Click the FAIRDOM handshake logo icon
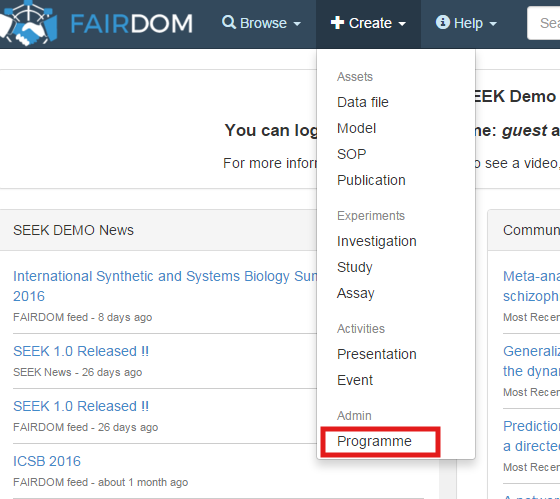The height and width of the screenshot is (499, 560). pyautogui.click(x=28, y=23)
